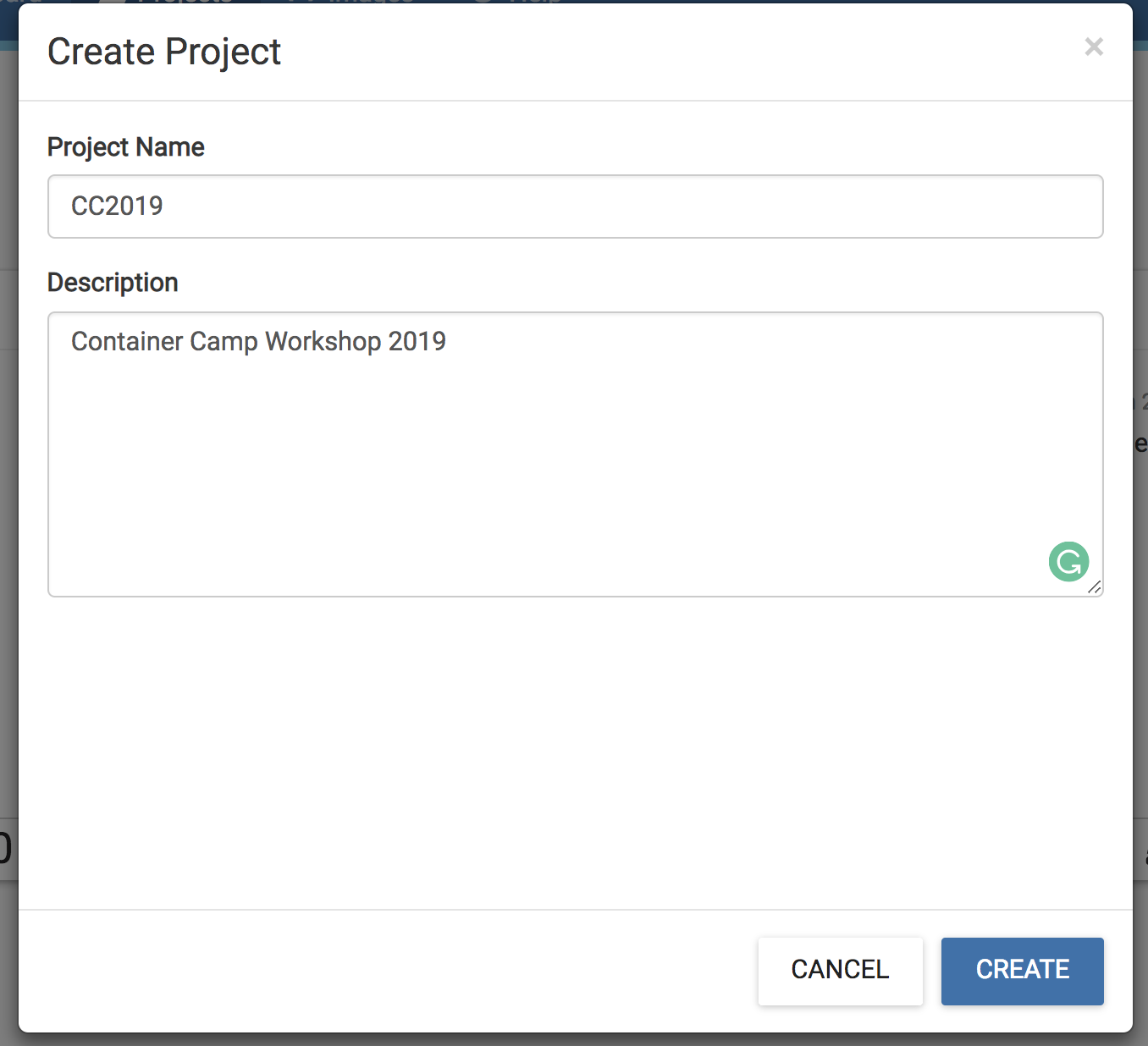The height and width of the screenshot is (1046, 1148).
Task: Click the Description textarea resize handle
Action: 1095,587
